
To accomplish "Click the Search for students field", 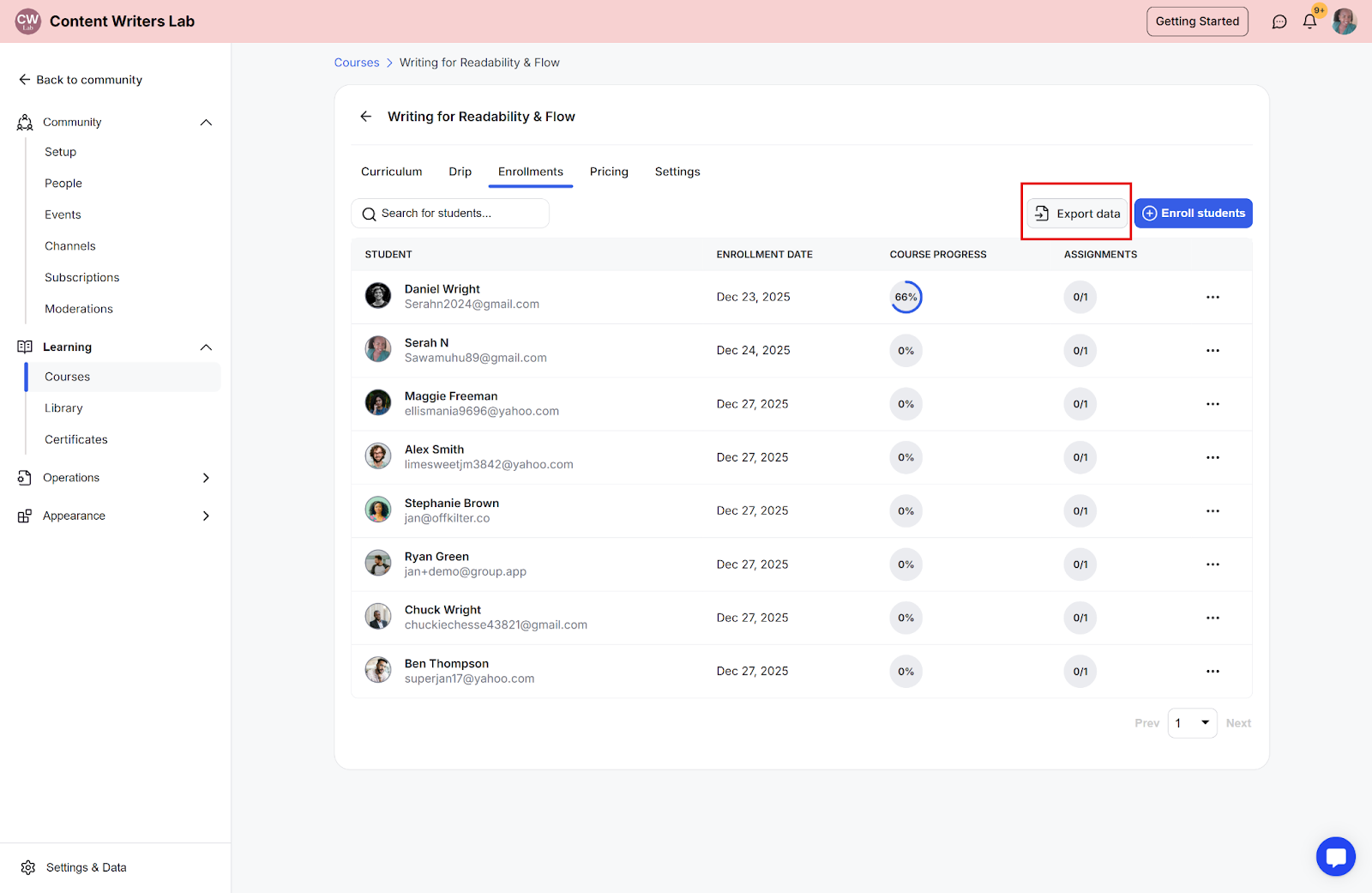I will 450,214.
